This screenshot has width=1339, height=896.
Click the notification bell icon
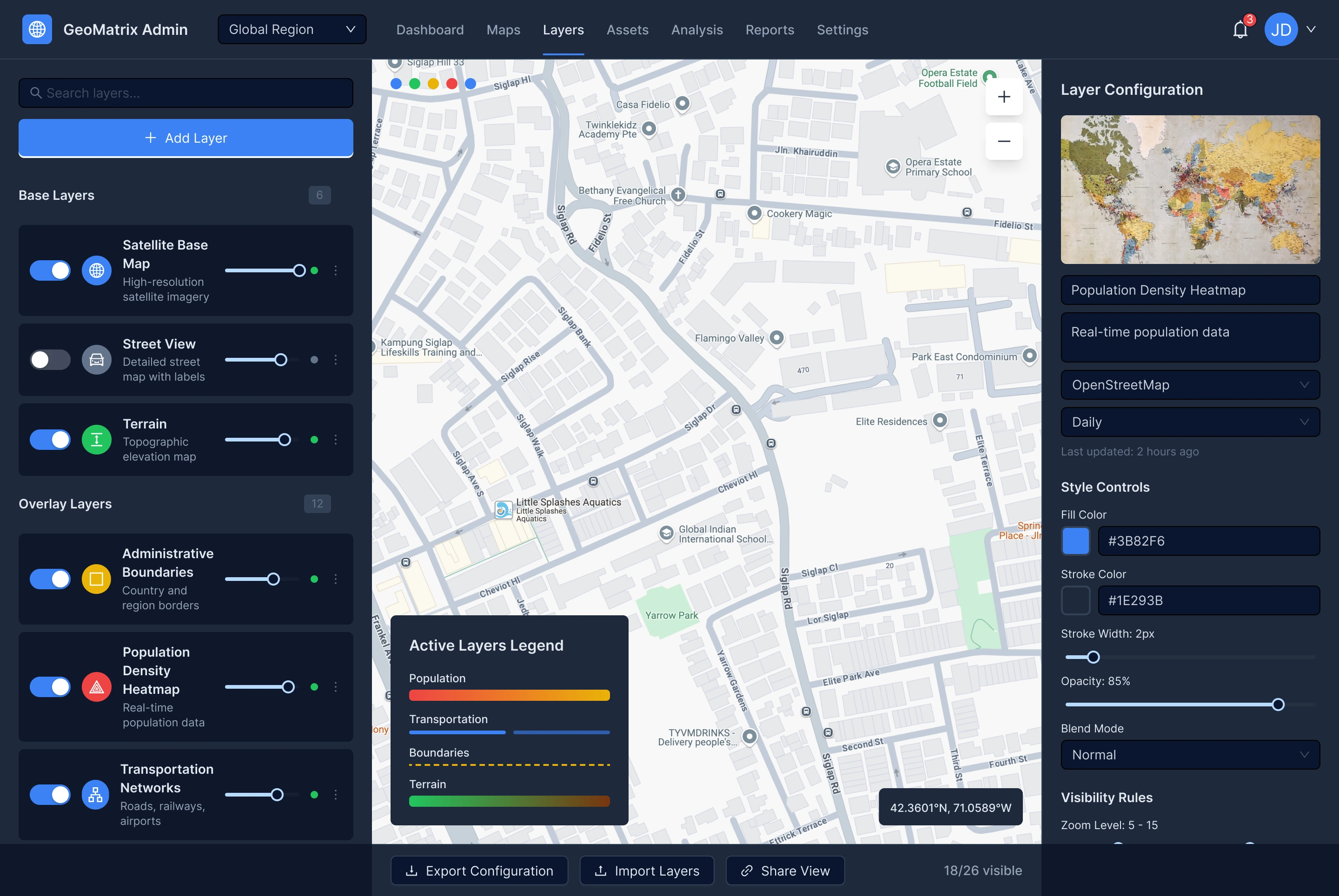pyautogui.click(x=1240, y=30)
